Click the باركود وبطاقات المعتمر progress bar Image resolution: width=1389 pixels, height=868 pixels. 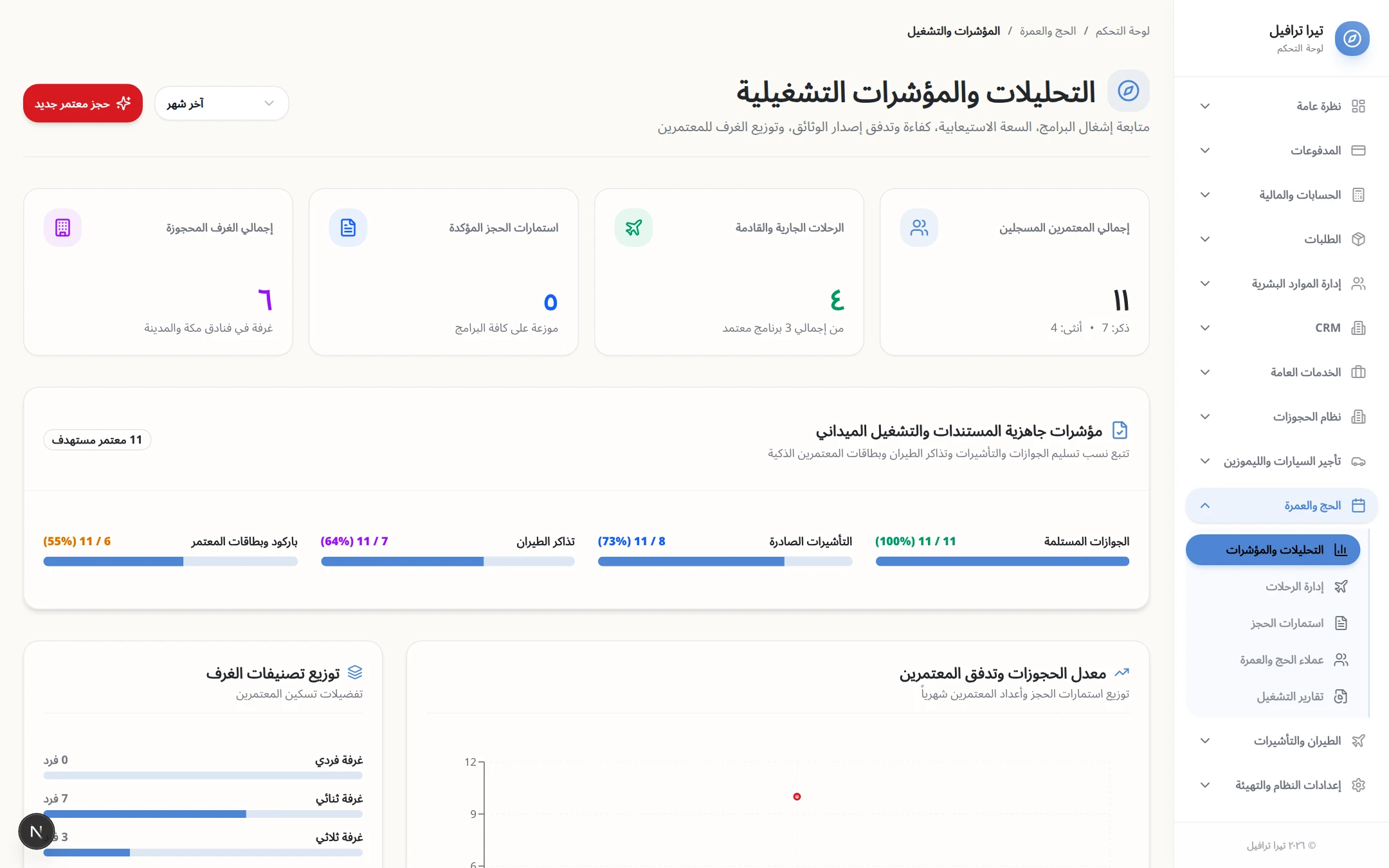pyautogui.click(x=170, y=561)
